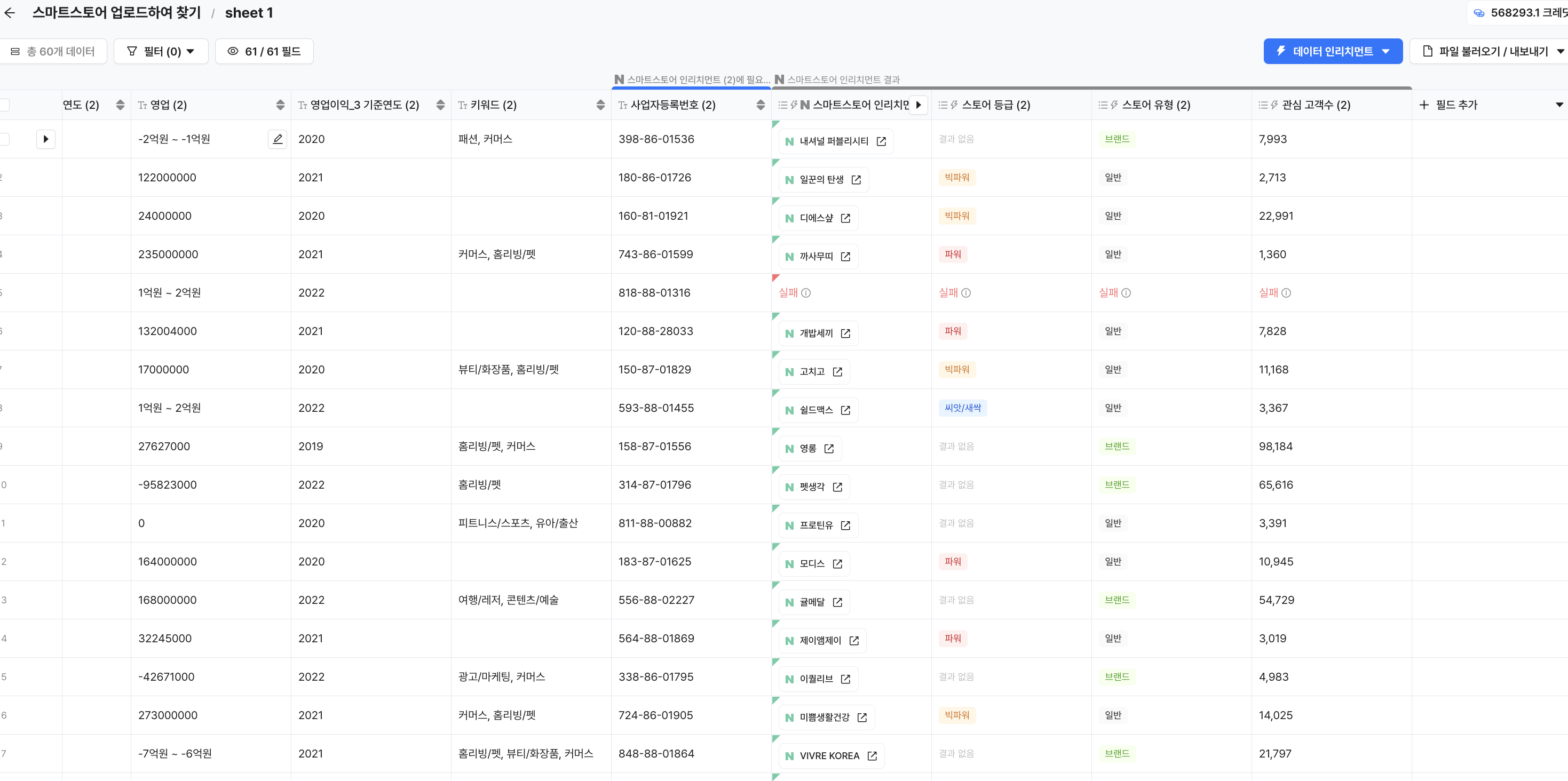Click the info icon beside 실패 in 스토어 등급 column

966,293
